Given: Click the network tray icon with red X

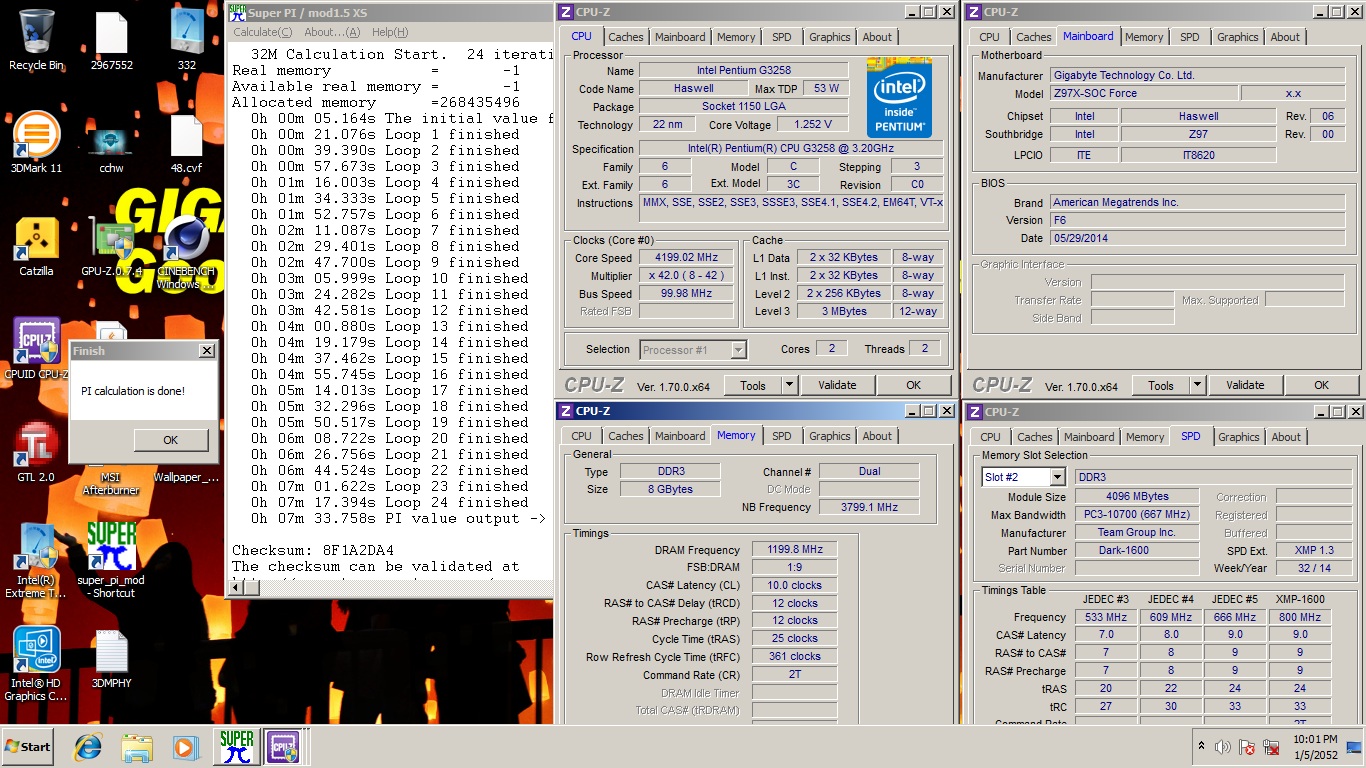Looking at the screenshot, I should [x=1272, y=747].
